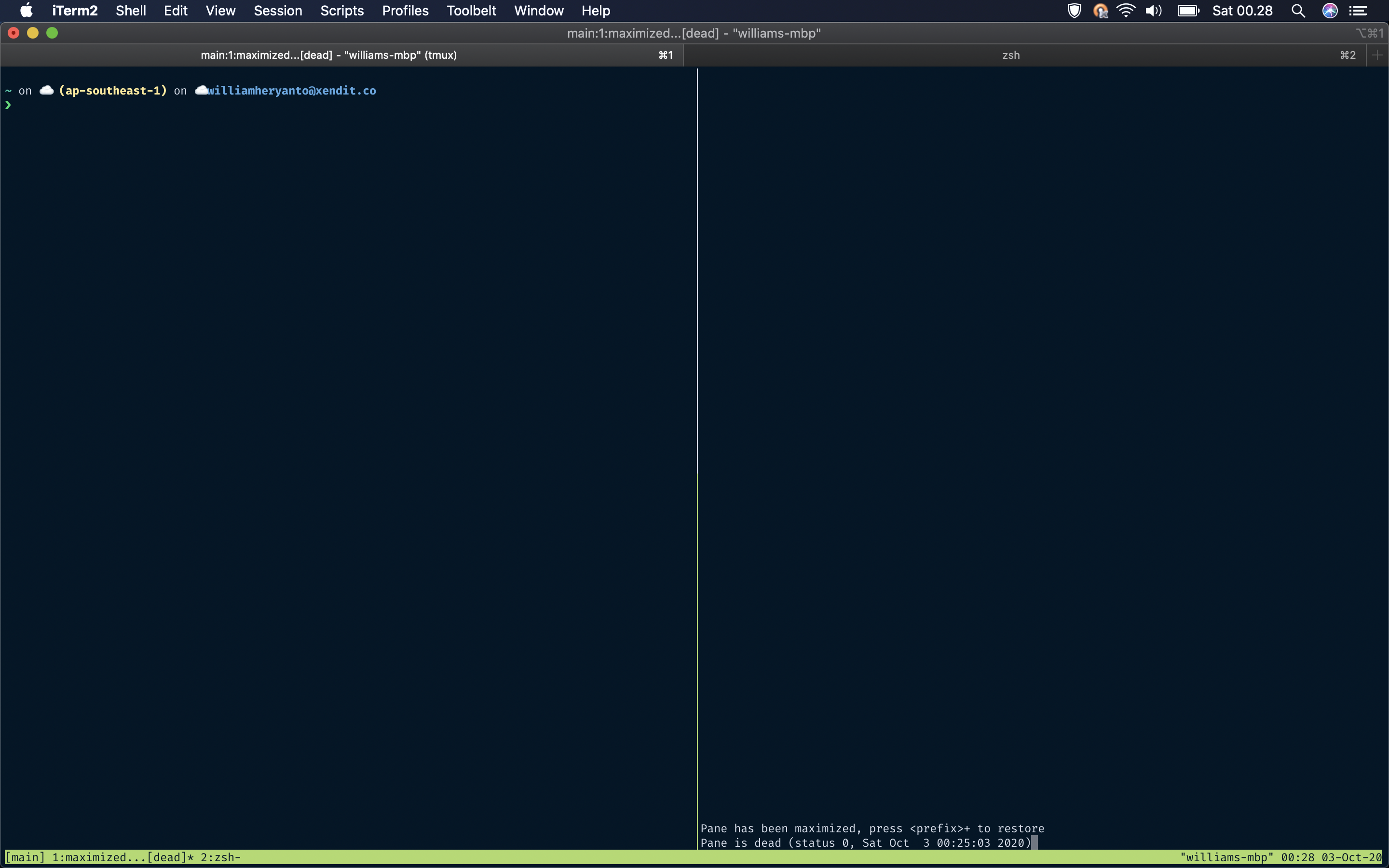Open Notification Center list icon

coord(1358,10)
